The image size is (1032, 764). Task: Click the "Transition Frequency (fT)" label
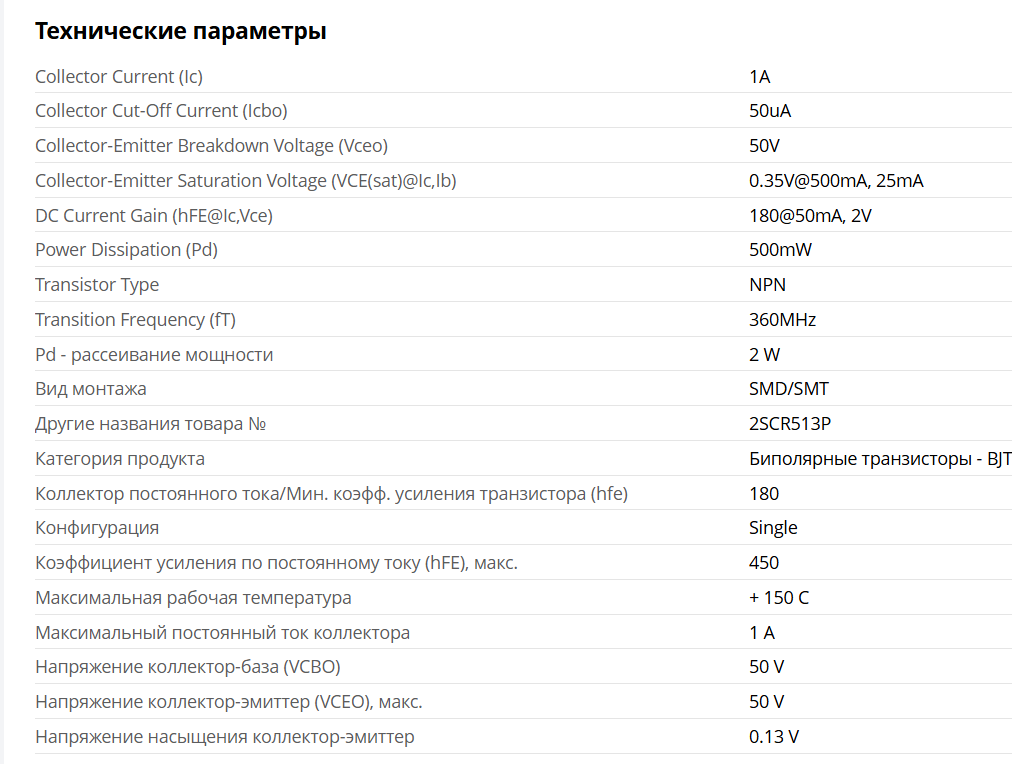[x=135, y=320]
